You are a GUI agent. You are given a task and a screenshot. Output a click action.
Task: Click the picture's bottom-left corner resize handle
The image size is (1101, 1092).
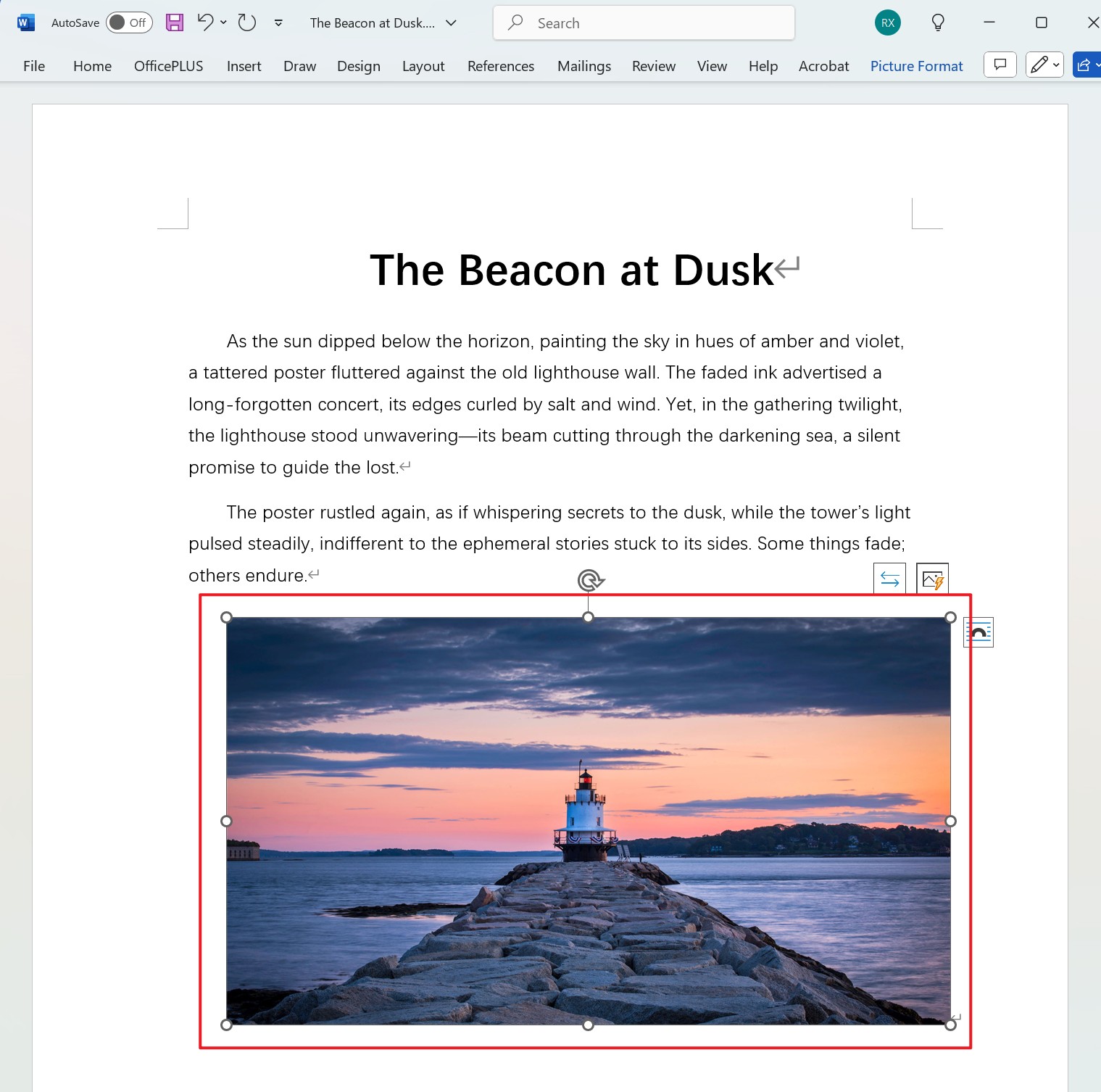coord(226,1025)
